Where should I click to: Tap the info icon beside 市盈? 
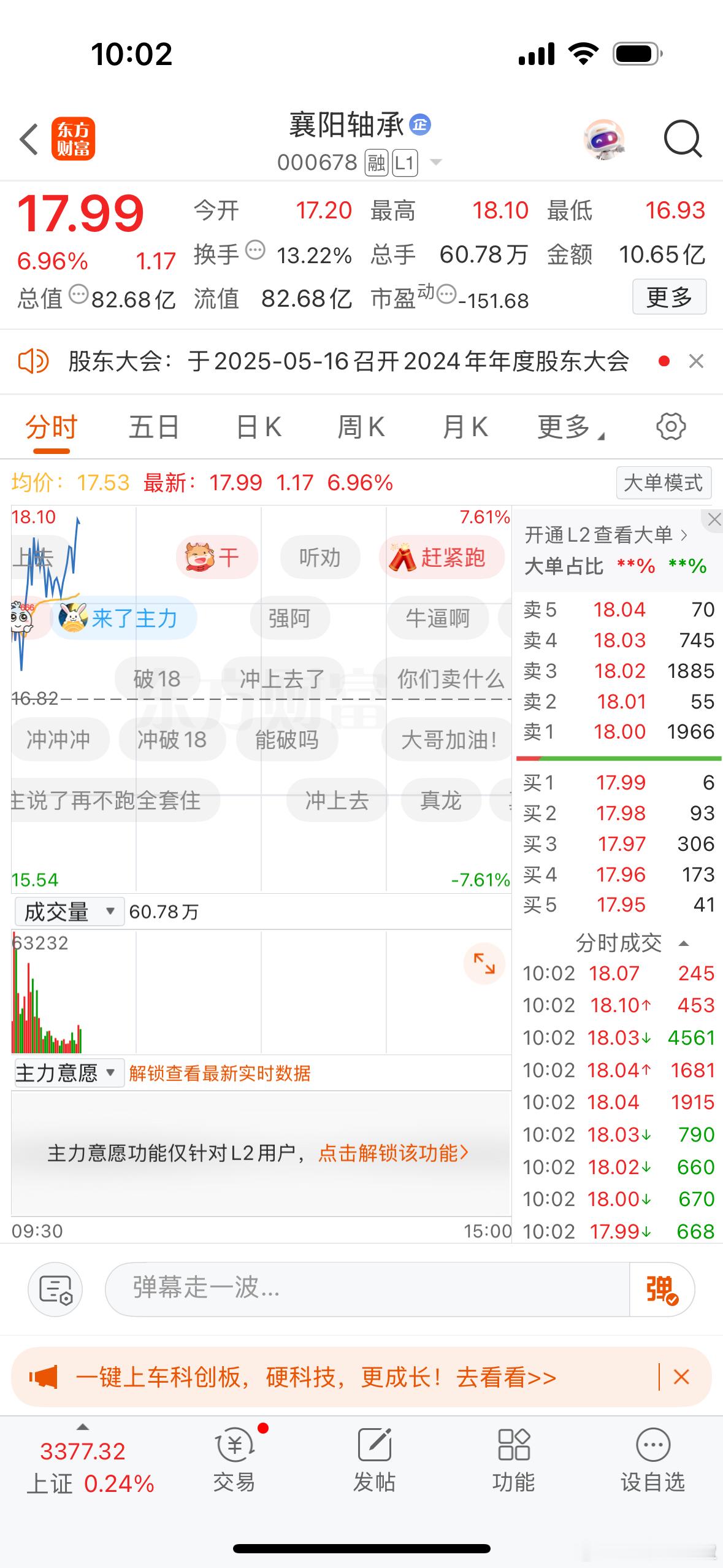pyautogui.click(x=446, y=294)
